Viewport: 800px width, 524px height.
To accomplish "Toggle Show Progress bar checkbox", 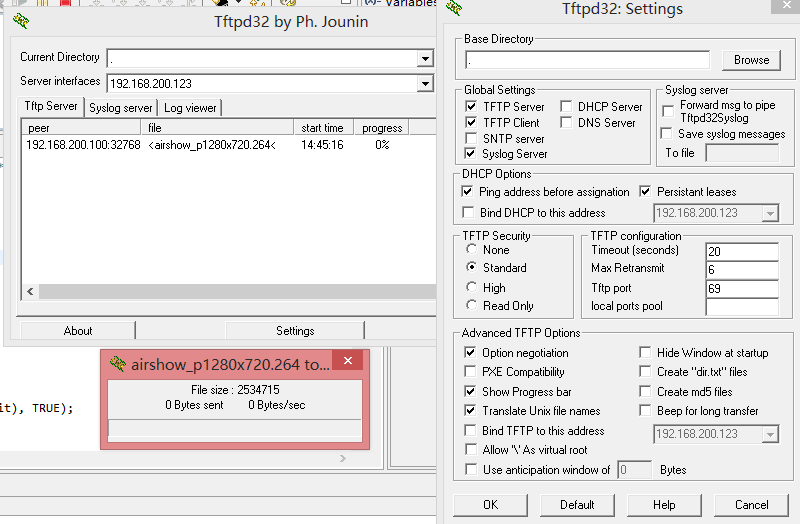I will 470,391.
